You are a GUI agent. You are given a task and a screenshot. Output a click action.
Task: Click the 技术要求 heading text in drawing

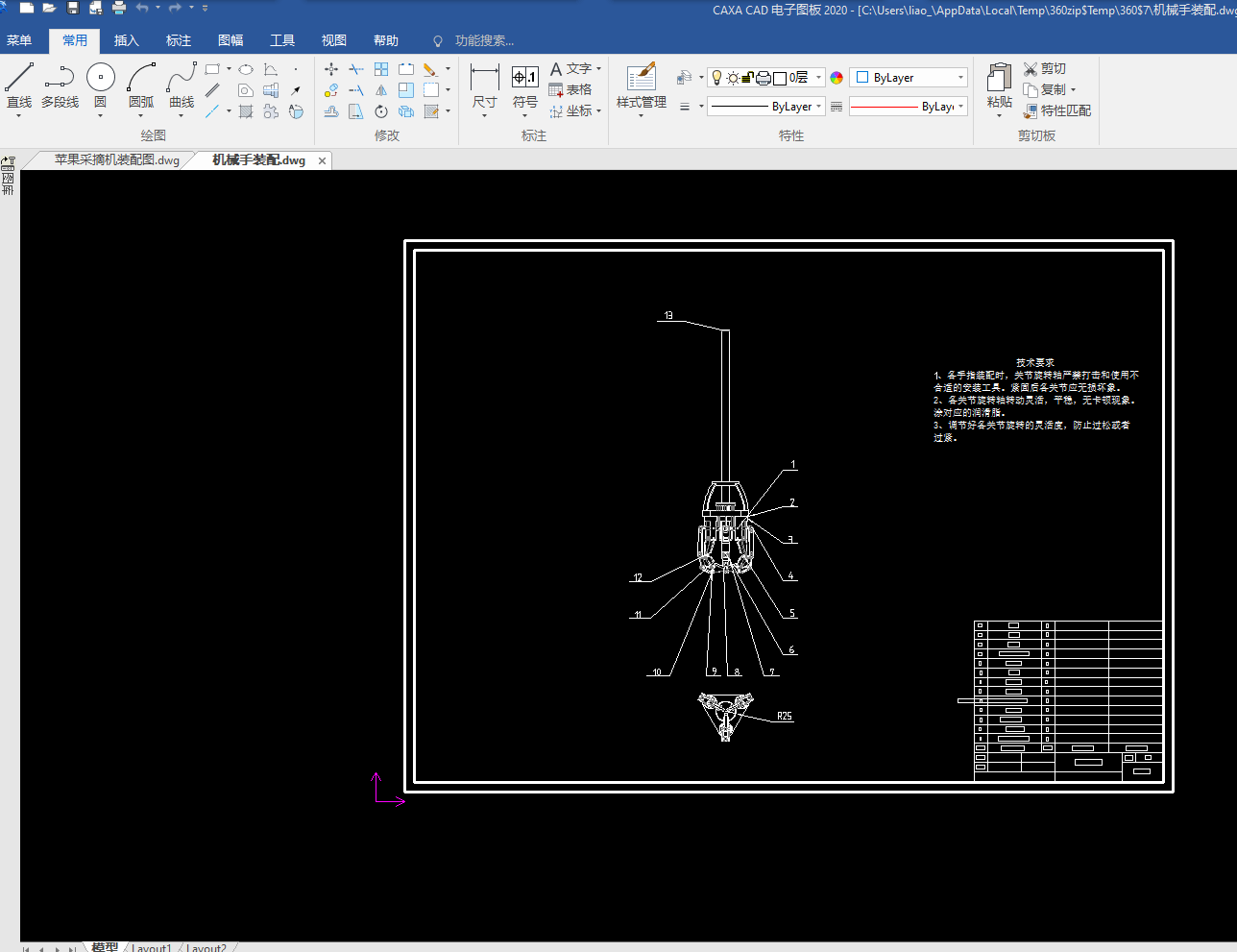click(1035, 363)
